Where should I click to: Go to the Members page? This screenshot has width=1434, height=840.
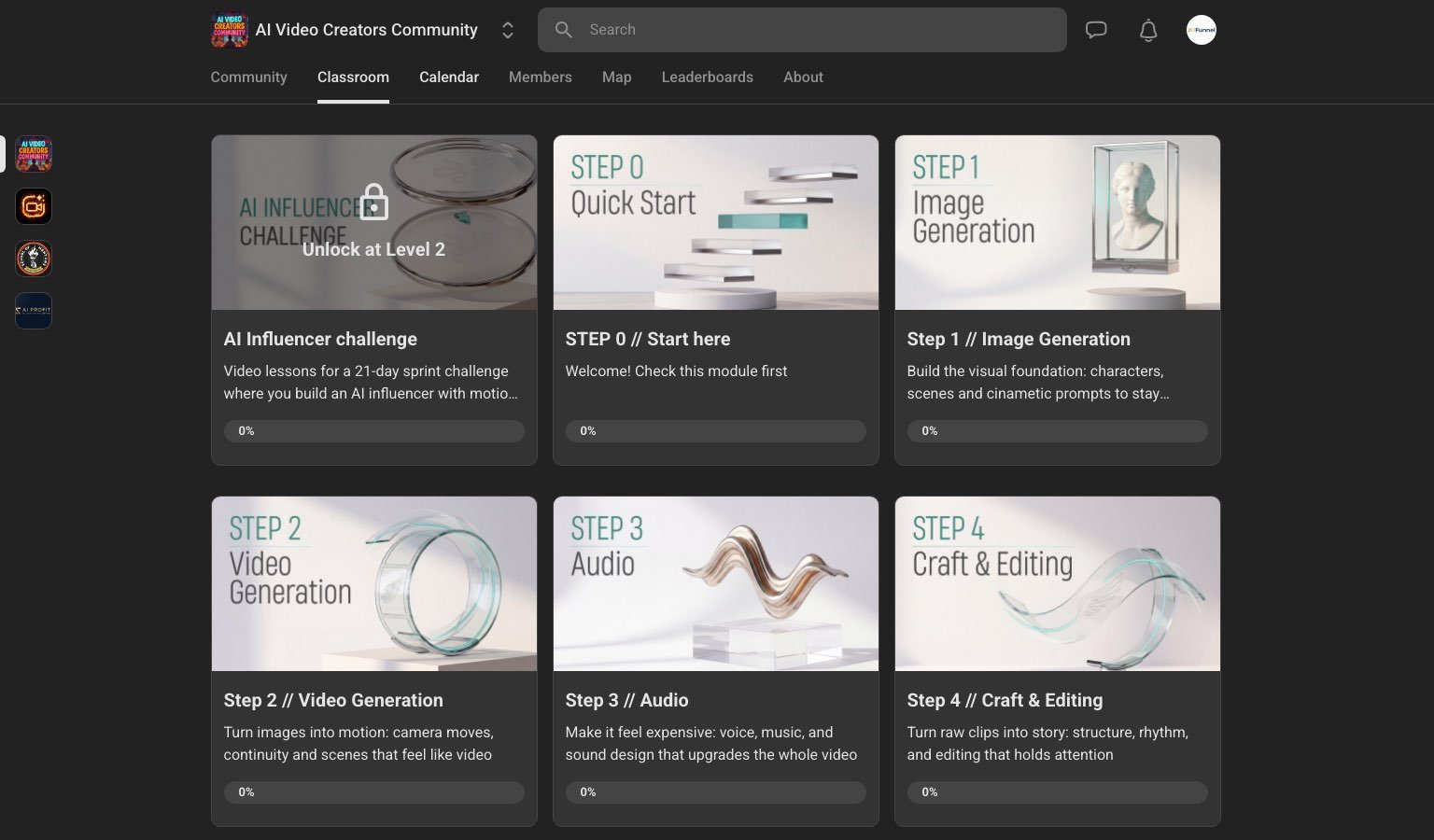point(540,77)
